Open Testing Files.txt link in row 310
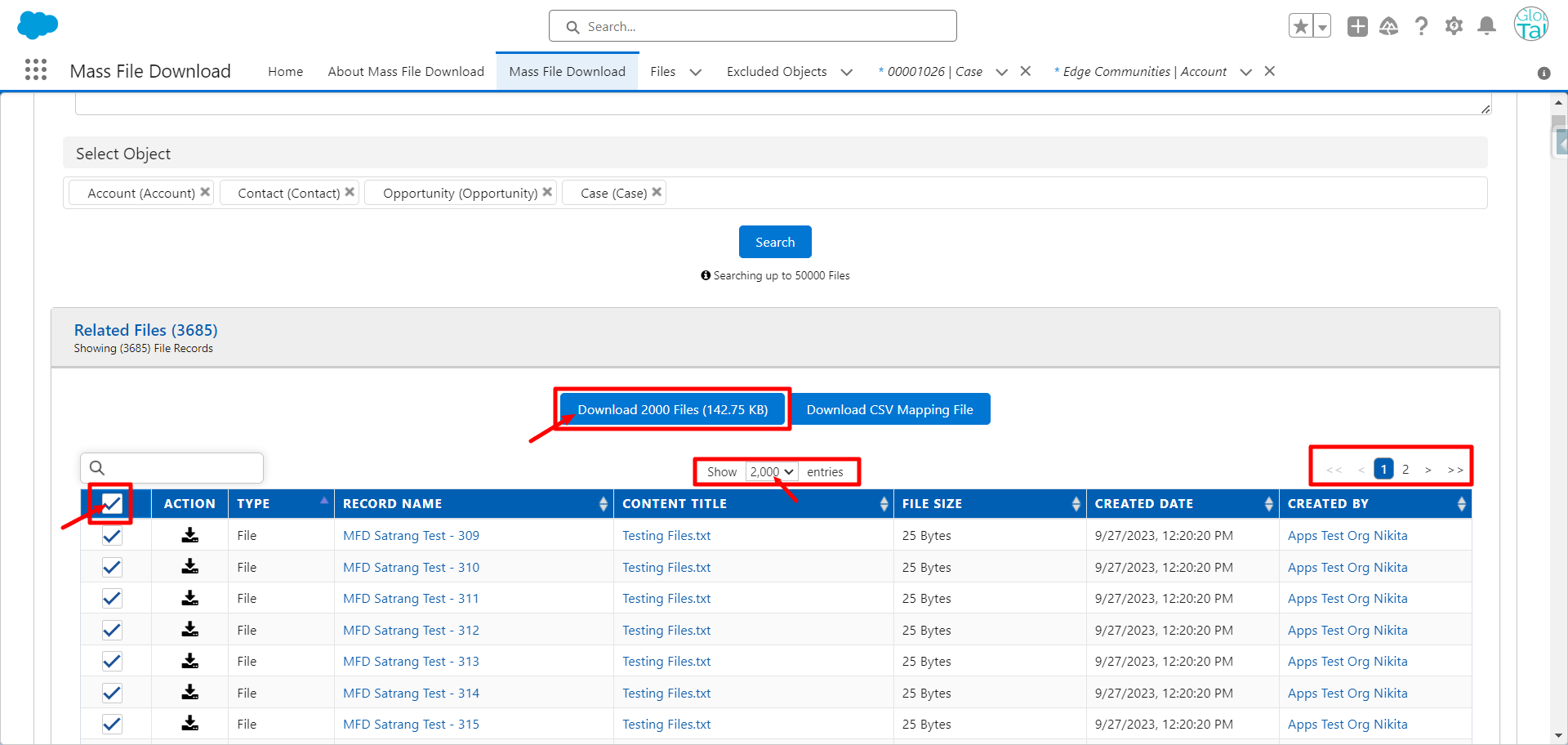This screenshot has height=745, width=1568. point(666,567)
